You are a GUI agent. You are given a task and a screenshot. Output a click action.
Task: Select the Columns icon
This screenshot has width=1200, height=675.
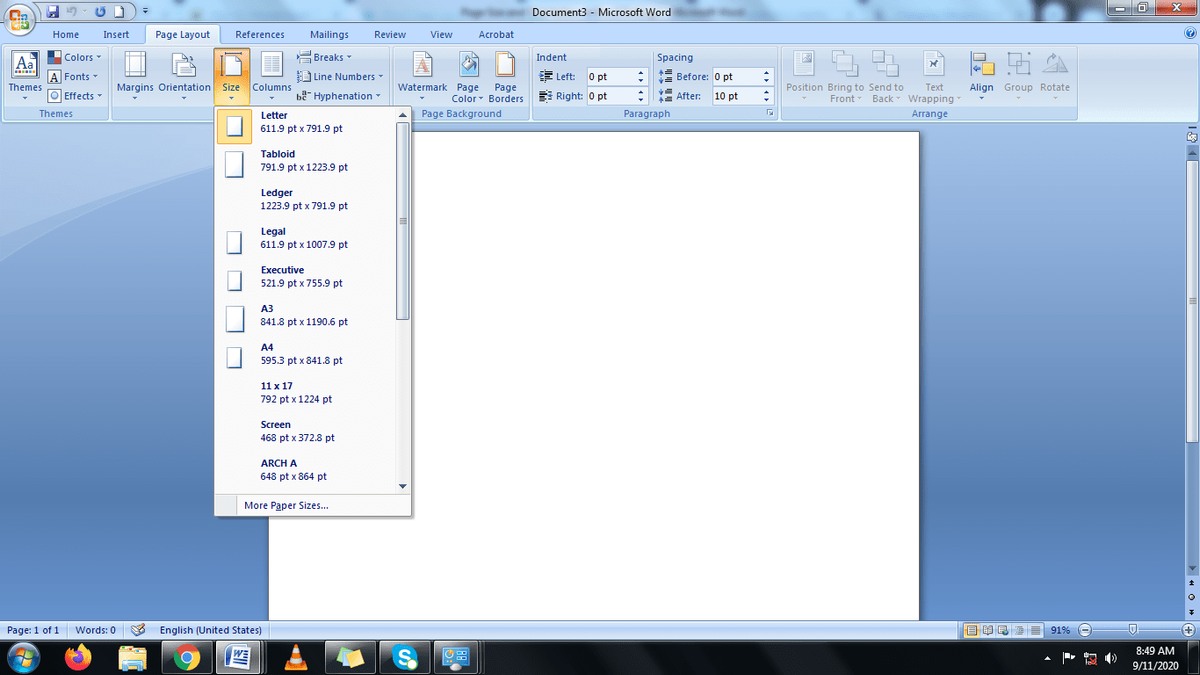(x=271, y=75)
